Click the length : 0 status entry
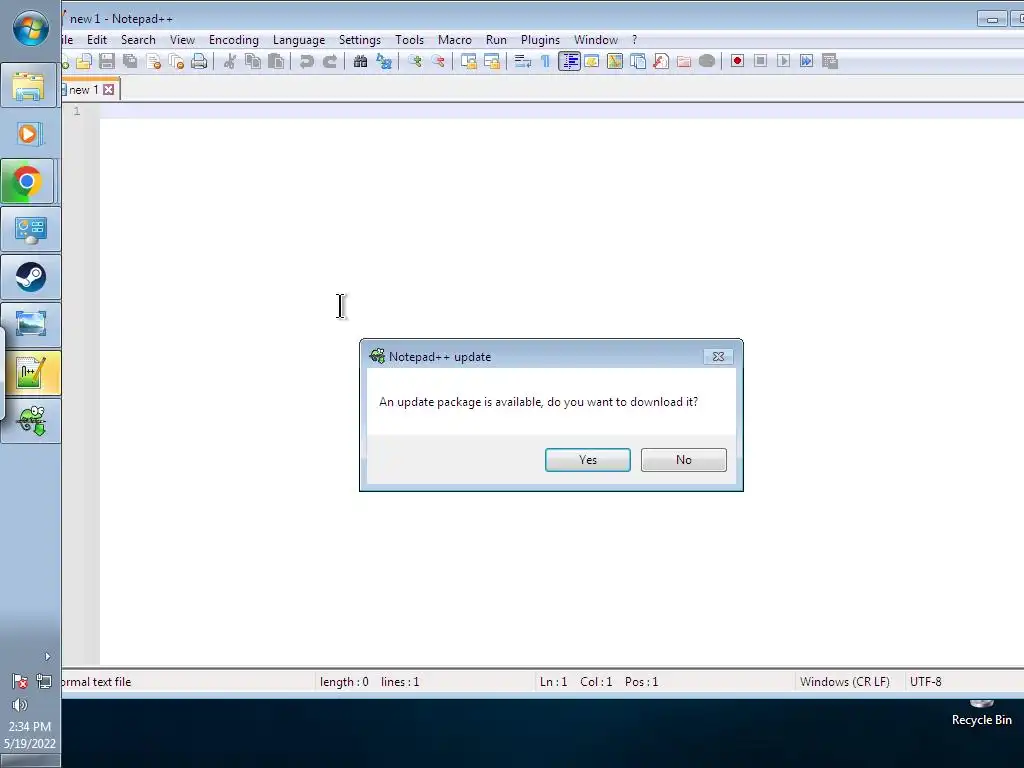Viewport: 1024px width, 768px height. 344,682
